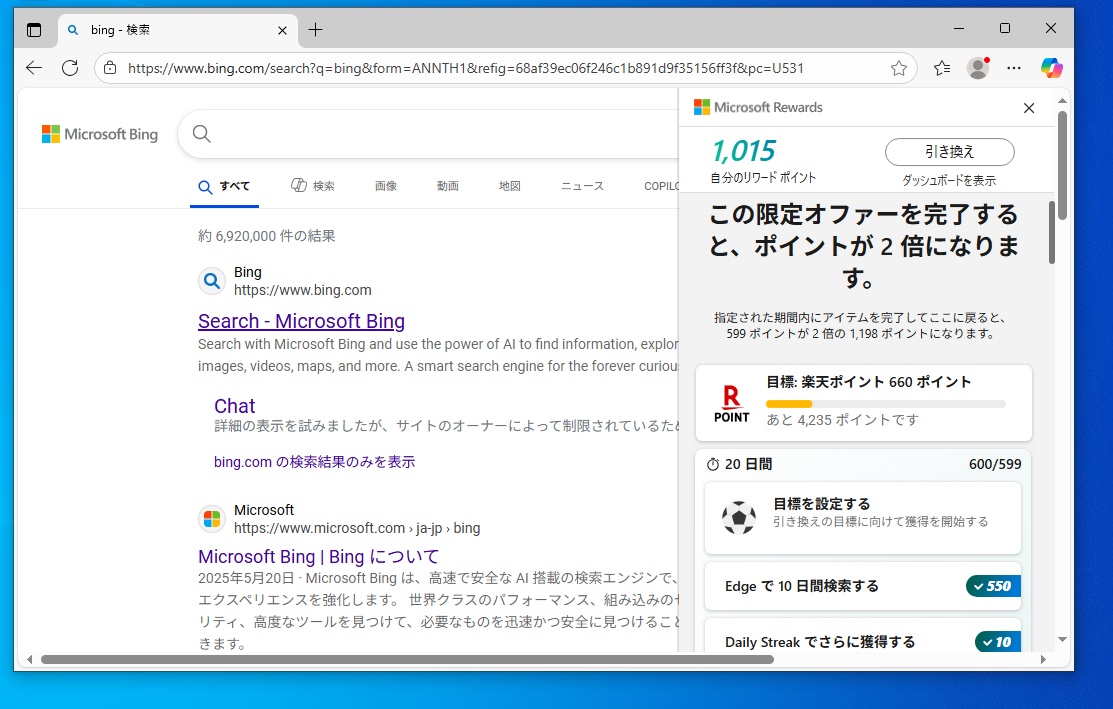Click the あと 4,235 ポイントです text
The width and height of the screenshot is (1113, 709).
(x=843, y=420)
